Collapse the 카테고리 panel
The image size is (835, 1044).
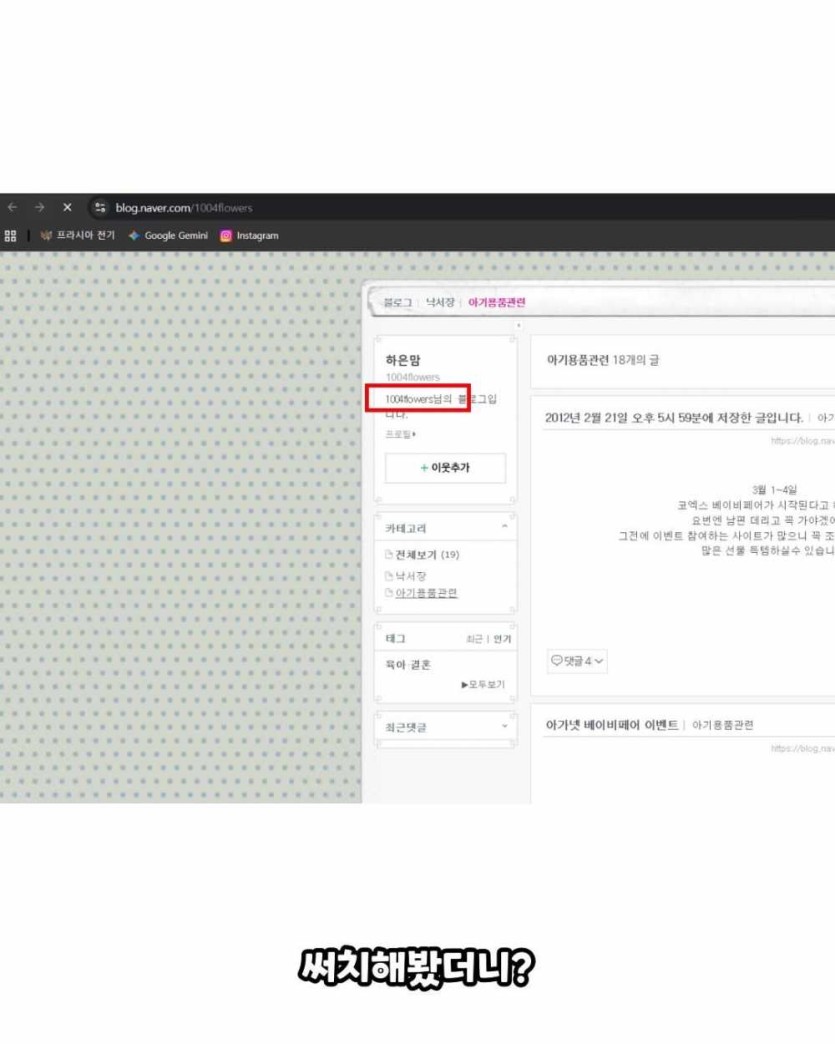[x=504, y=527]
